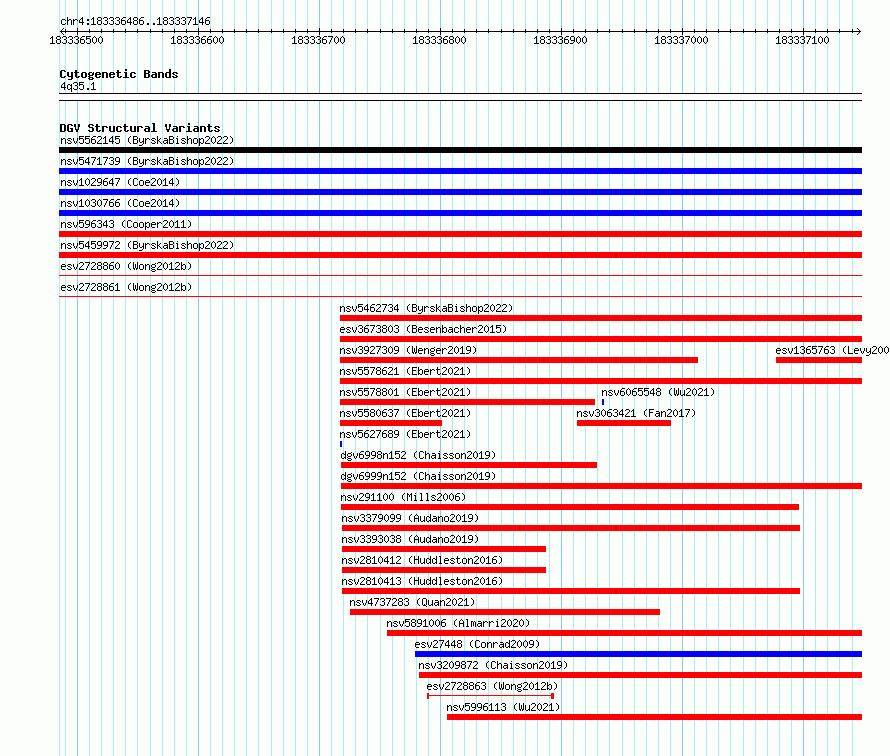This screenshot has height=756, width=890.
Task: Open dgv6999n152 (Chaisson2019) variant label
Action: point(418,476)
